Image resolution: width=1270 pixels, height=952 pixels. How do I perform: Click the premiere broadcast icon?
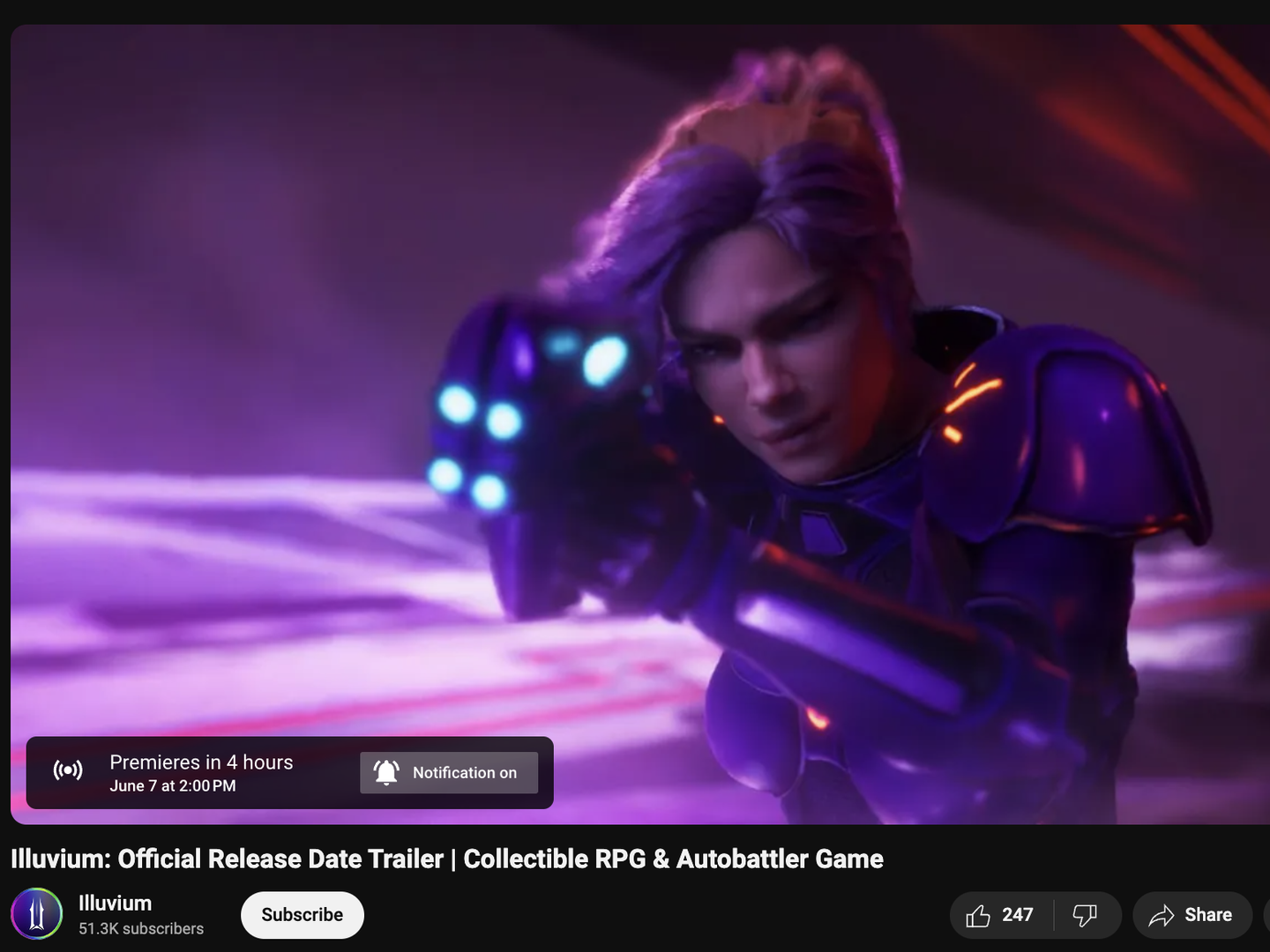point(68,770)
